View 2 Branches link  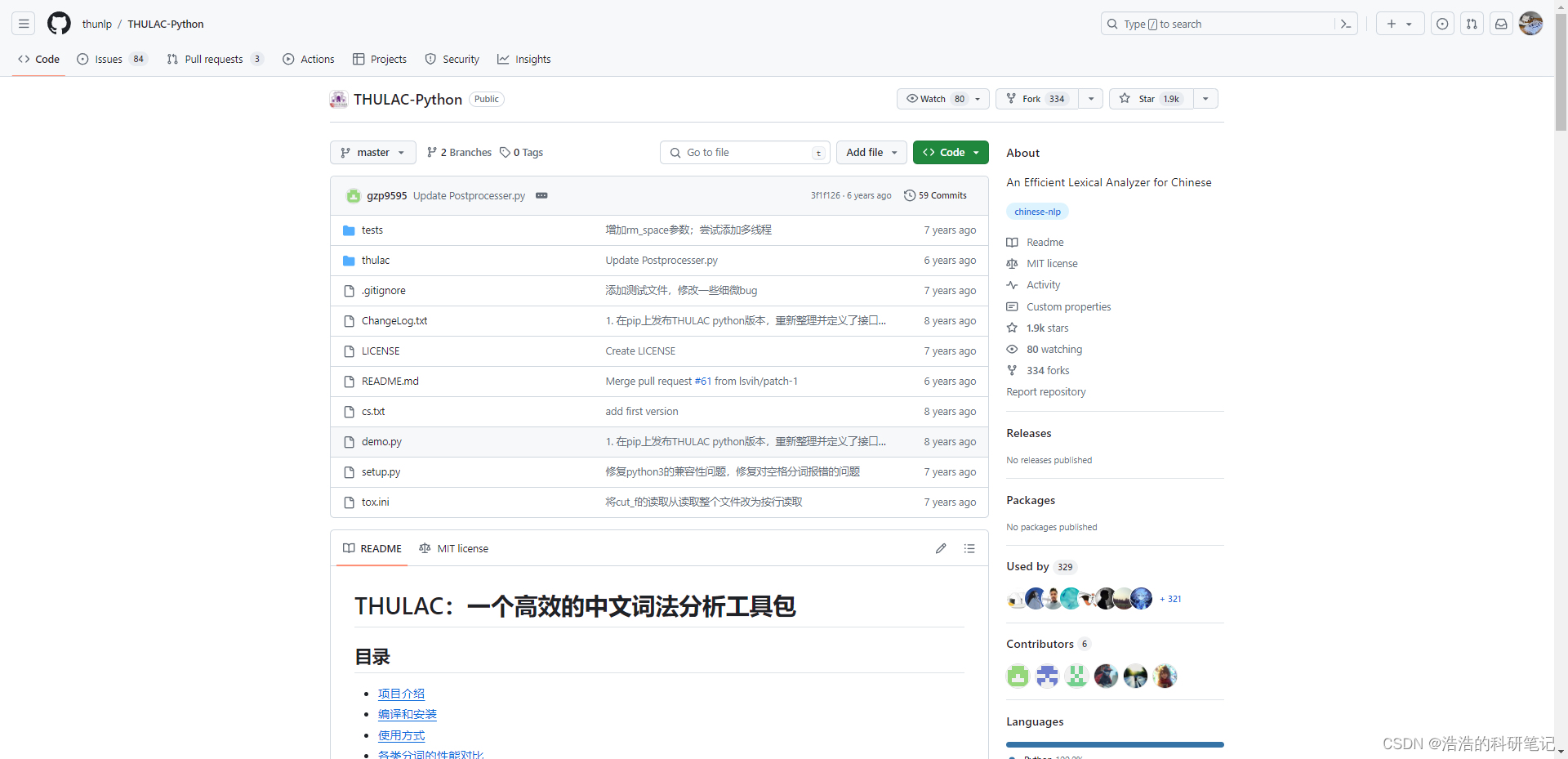tap(459, 153)
